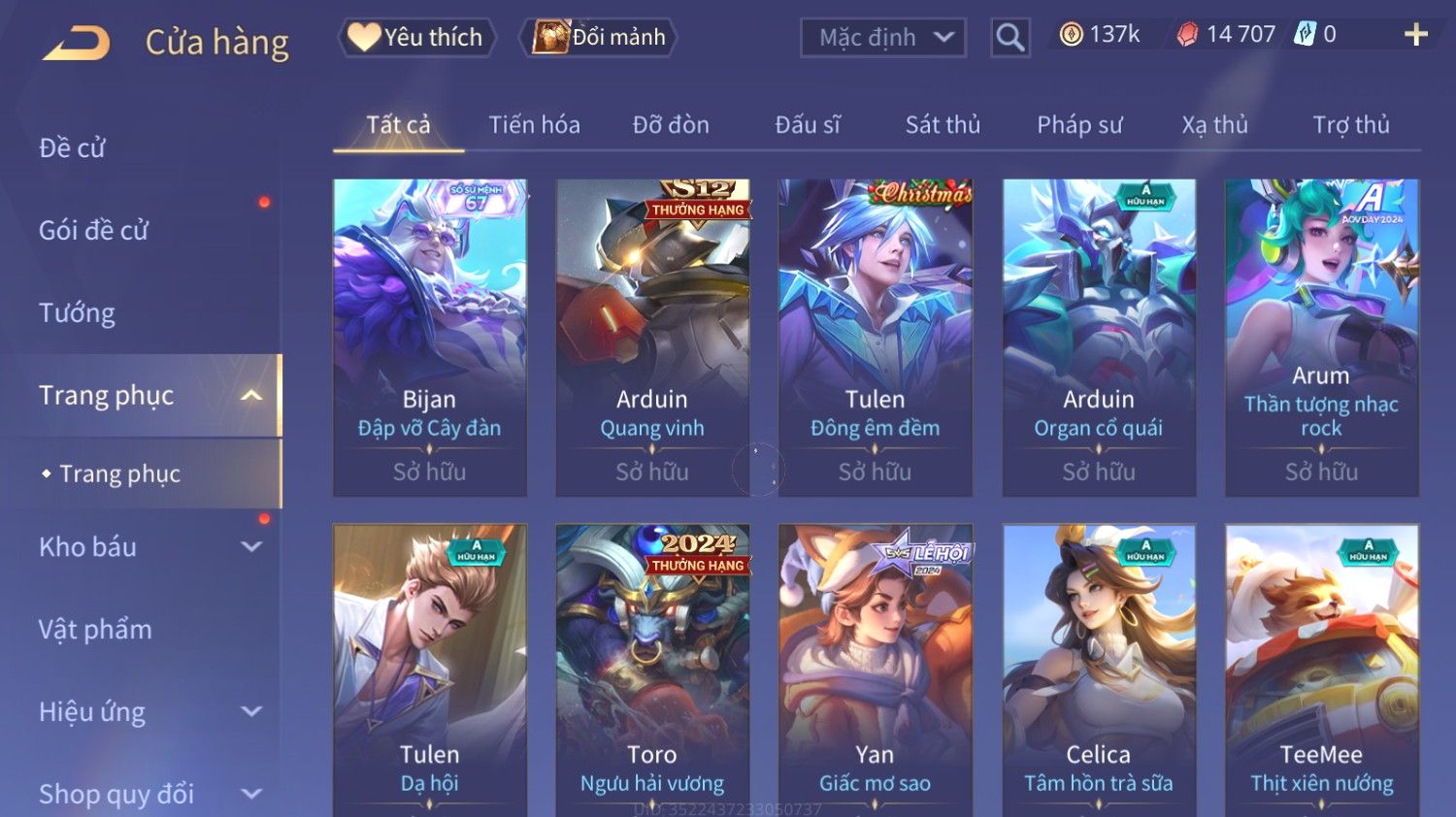Expand the Shop quy đổi section
The height and width of the screenshot is (817, 1456).
[251, 794]
